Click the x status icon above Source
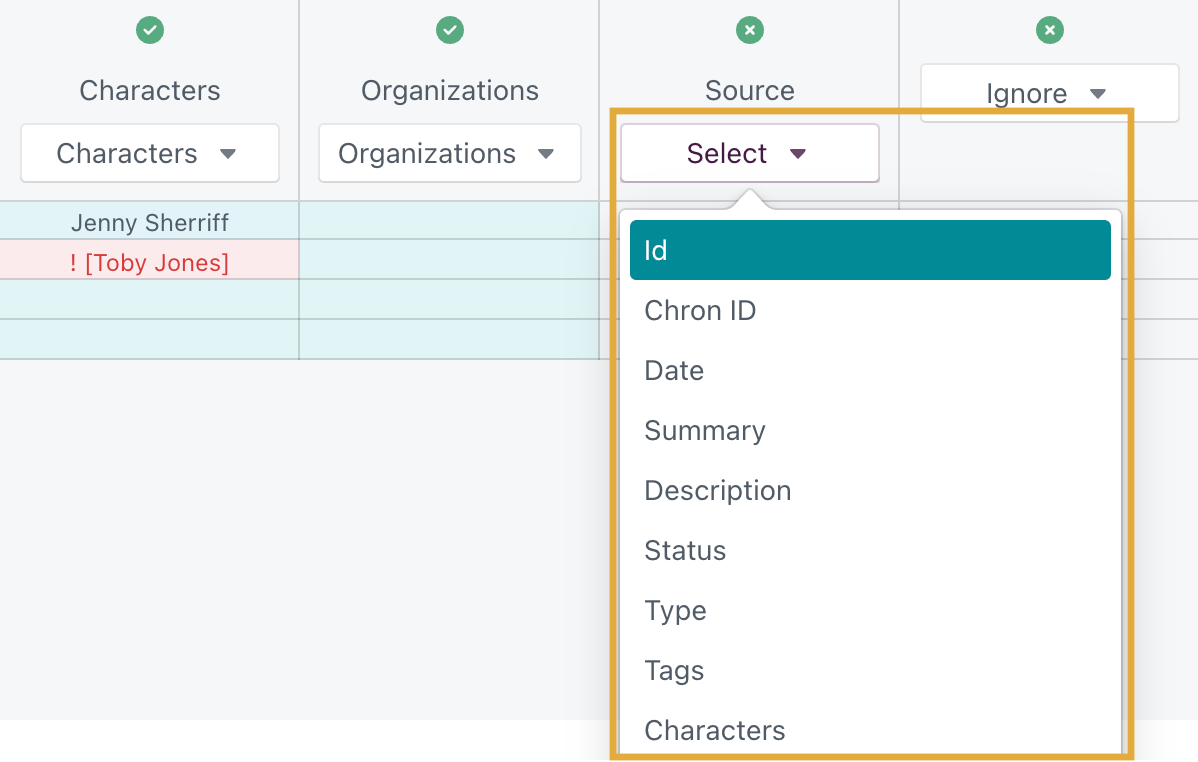This screenshot has height=762, width=1198. point(750,31)
